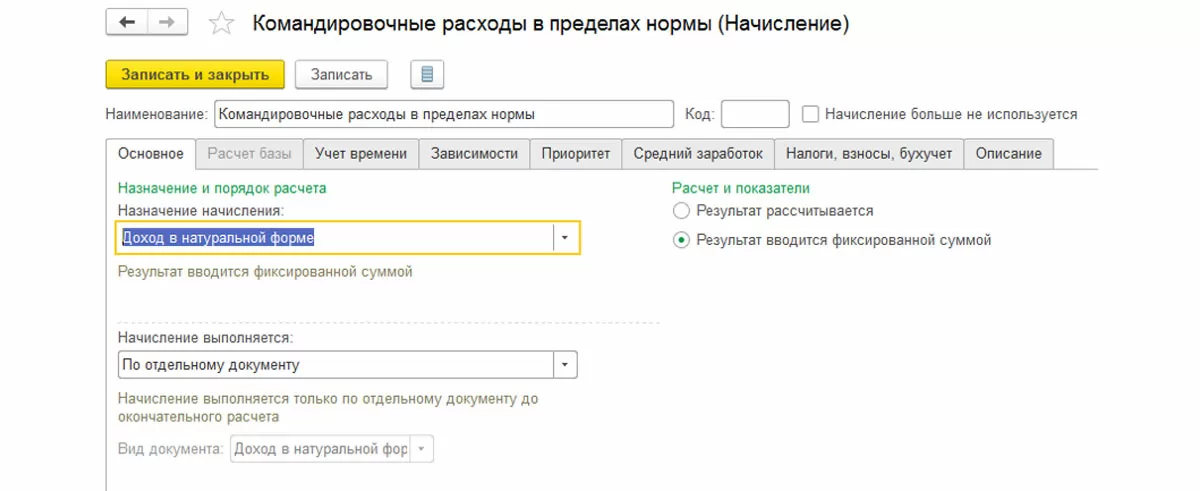Viewport: 1200px width, 491px height.
Task: Select the 'Приоритет' tab
Action: (575, 154)
